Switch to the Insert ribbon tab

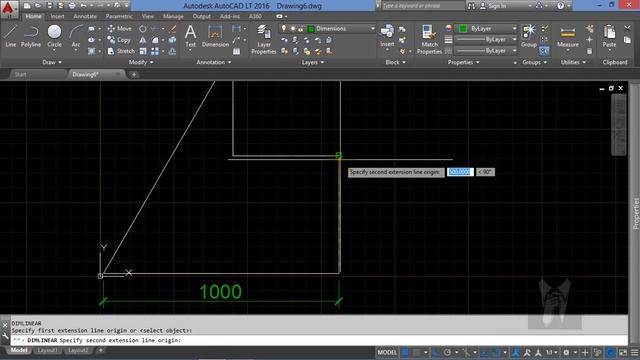tap(57, 17)
